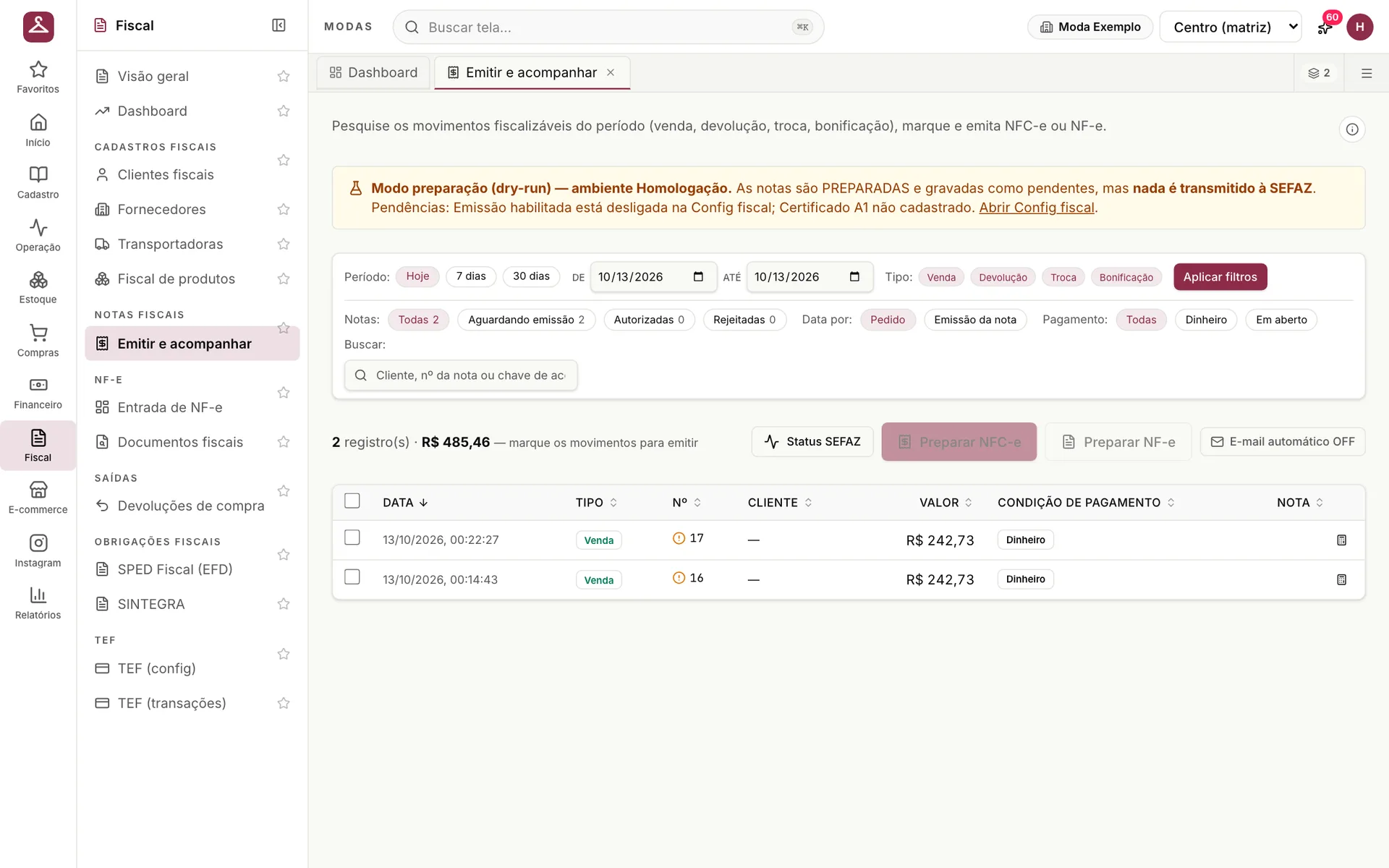Open the hamburger menu in tab bar
1389x868 pixels.
point(1366,73)
